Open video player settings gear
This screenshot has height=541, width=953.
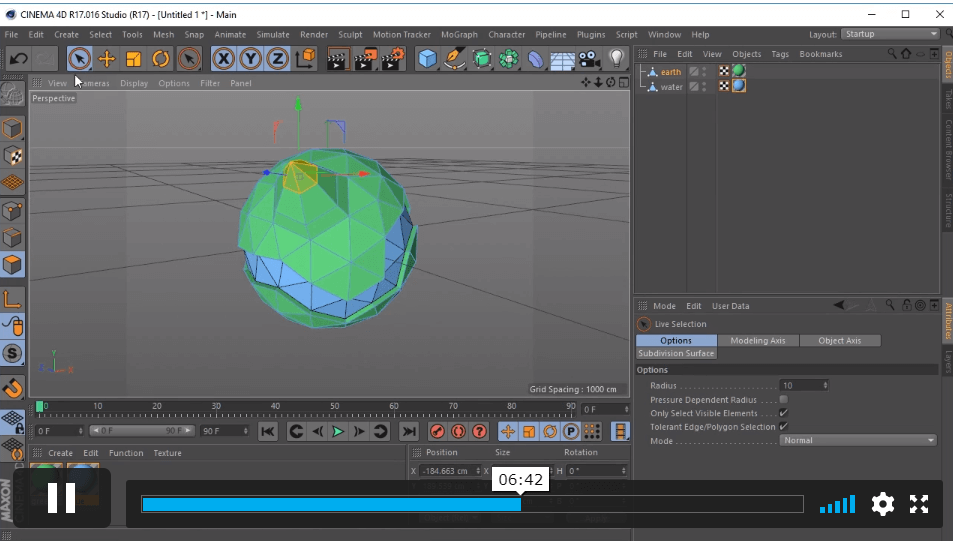[882, 504]
